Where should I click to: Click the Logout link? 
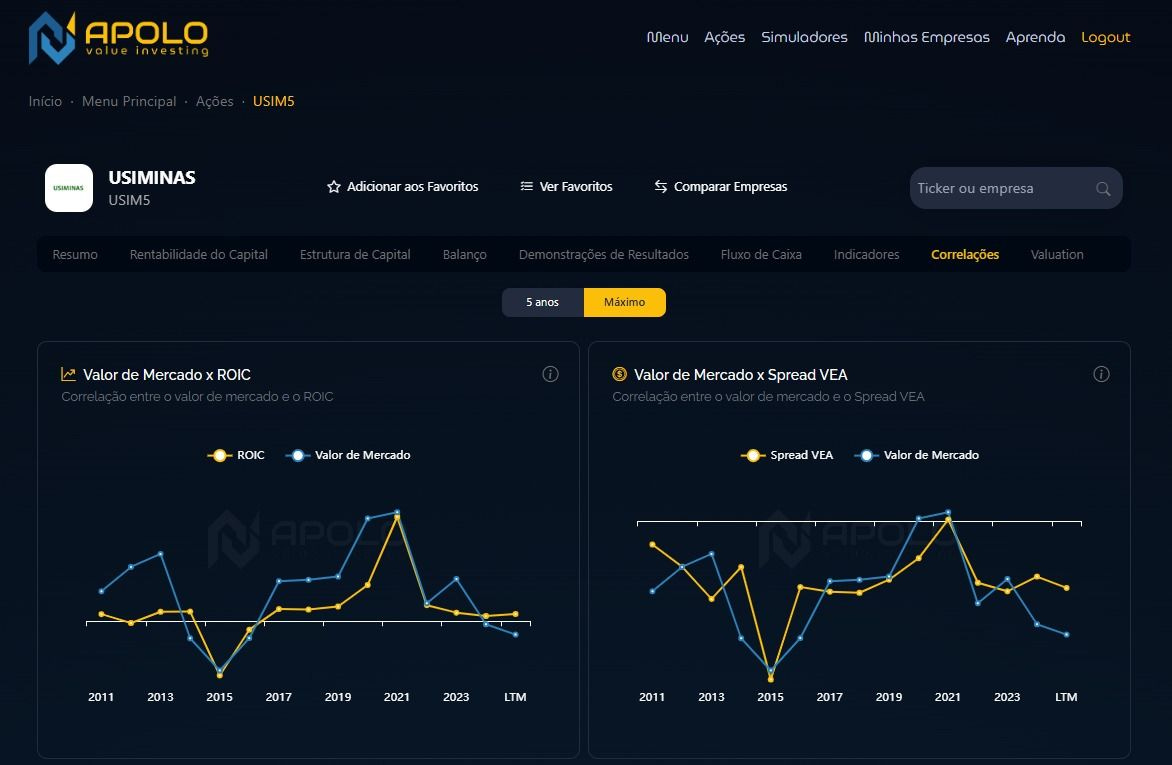tap(1105, 37)
